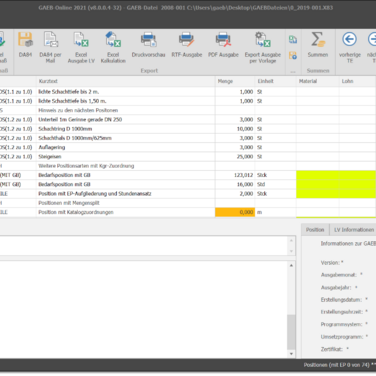
Task: Click the 'Positionen (mit EP 0 von 74)' status text
Action: point(337,365)
